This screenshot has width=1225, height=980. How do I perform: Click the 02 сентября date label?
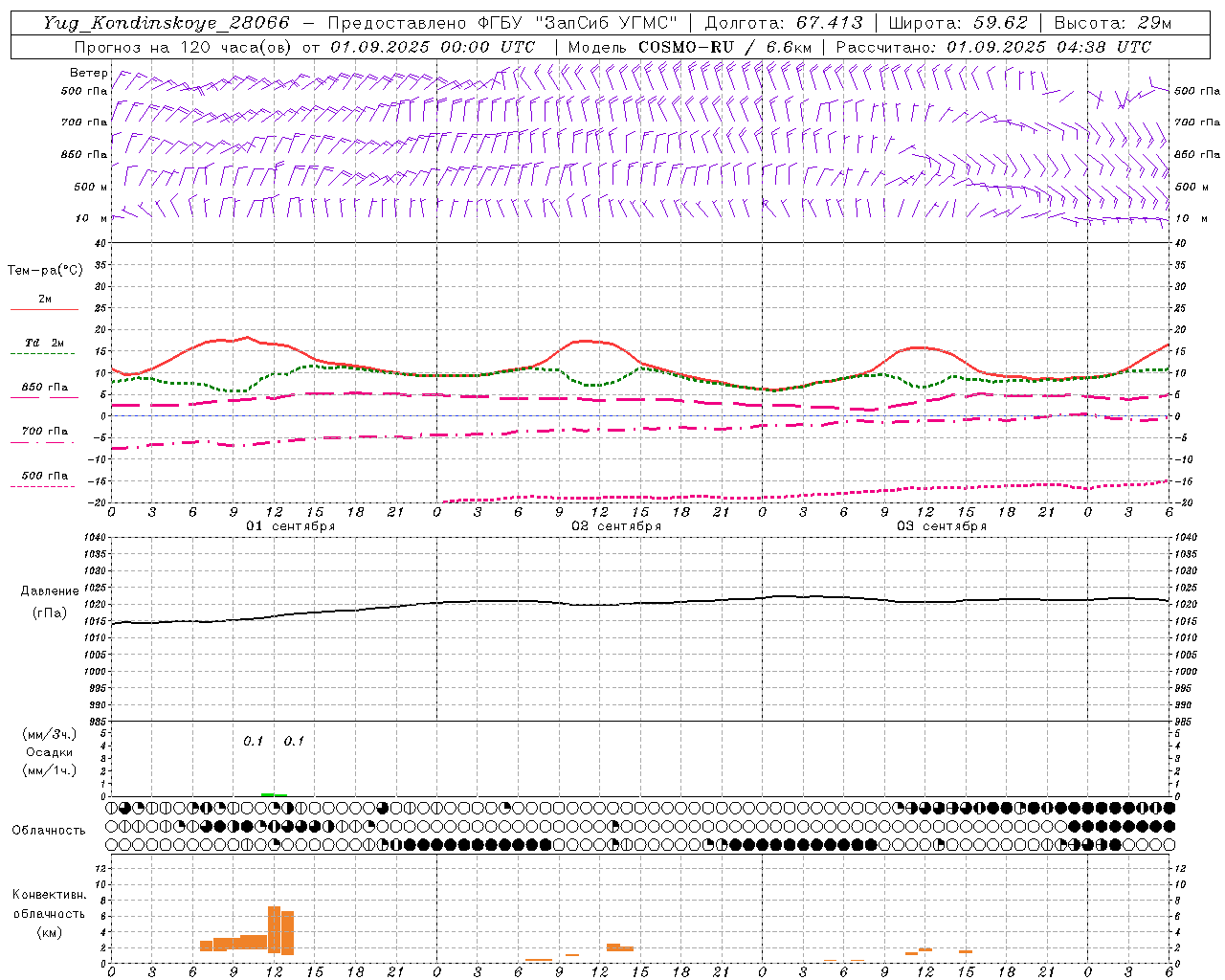click(616, 526)
